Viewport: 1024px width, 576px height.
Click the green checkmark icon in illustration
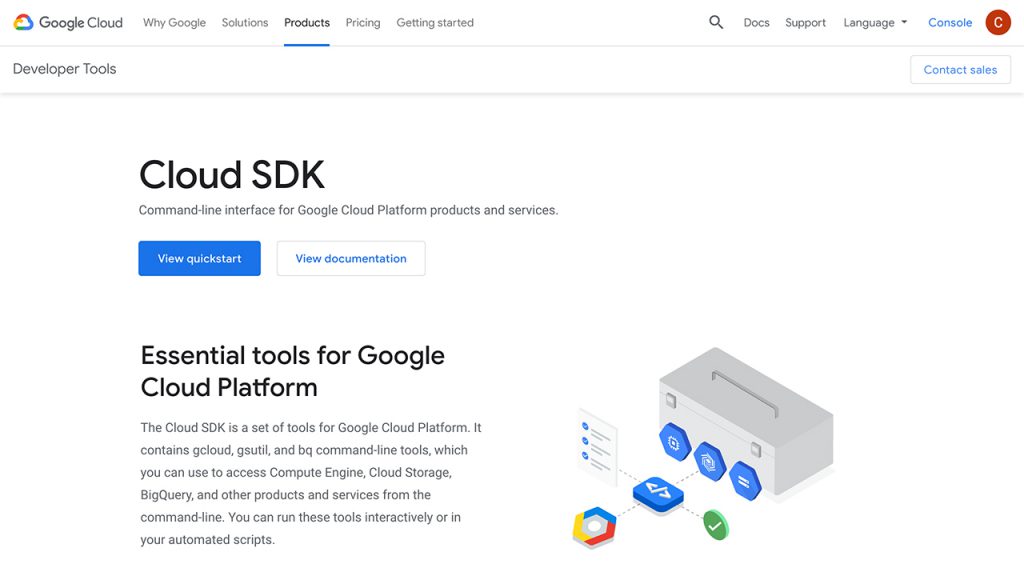[716, 525]
